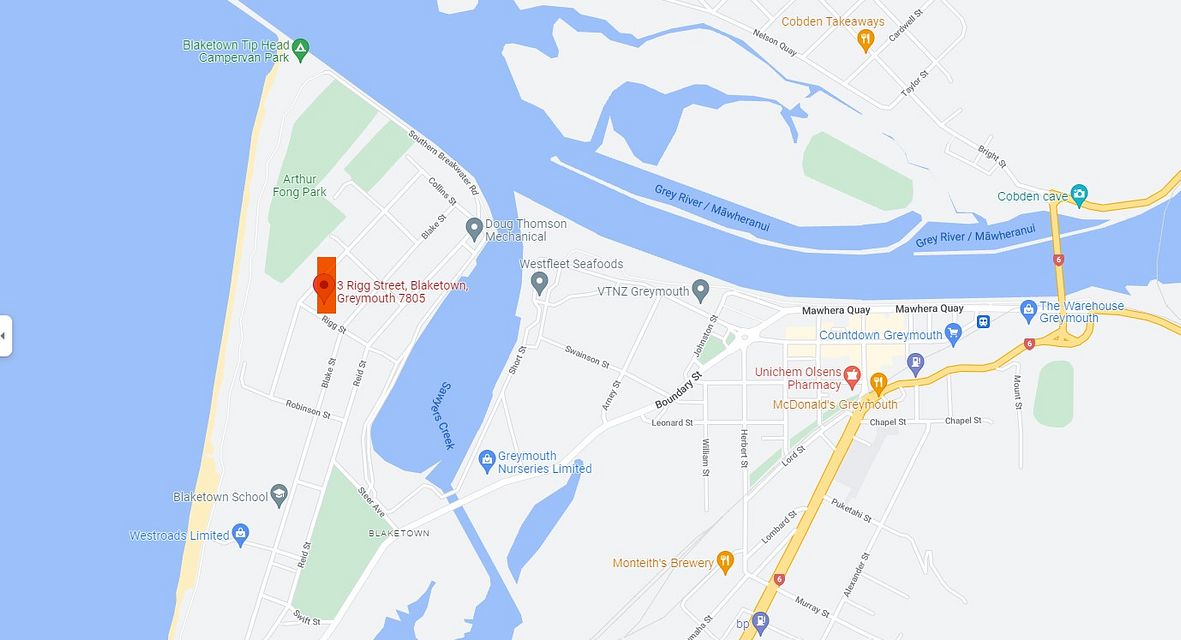This screenshot has height=640, width=1181.
Task: Select the Doug Thomson Mechanical pin
Action: (474, 229)
